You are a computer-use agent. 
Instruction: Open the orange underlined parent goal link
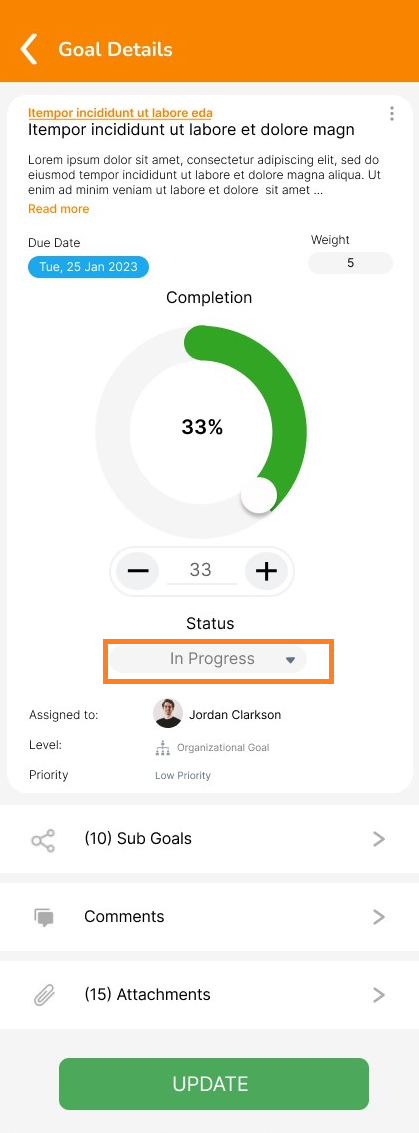click(x=120, y=113)
